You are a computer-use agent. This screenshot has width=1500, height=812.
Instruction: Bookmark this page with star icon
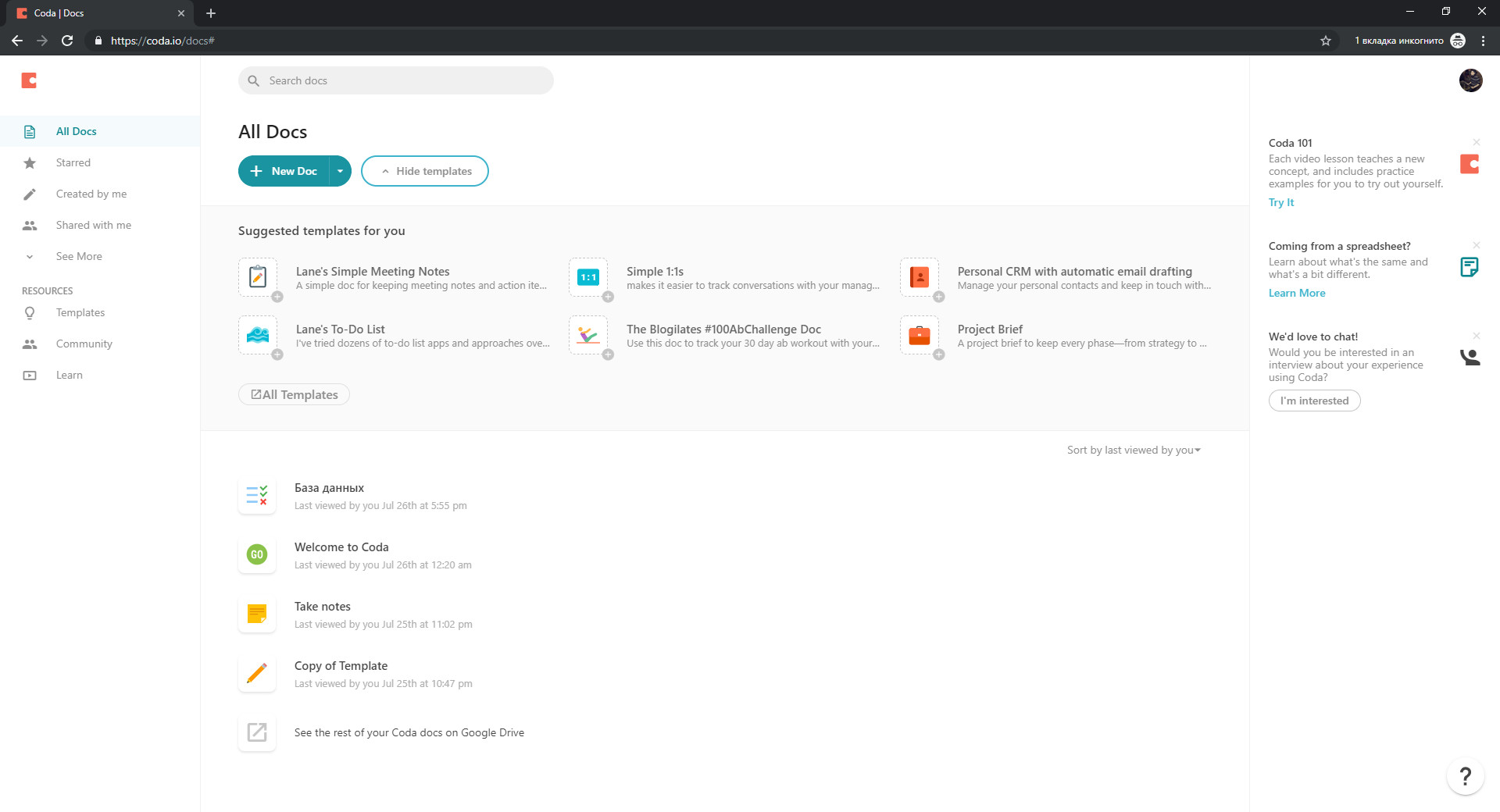1325,41
